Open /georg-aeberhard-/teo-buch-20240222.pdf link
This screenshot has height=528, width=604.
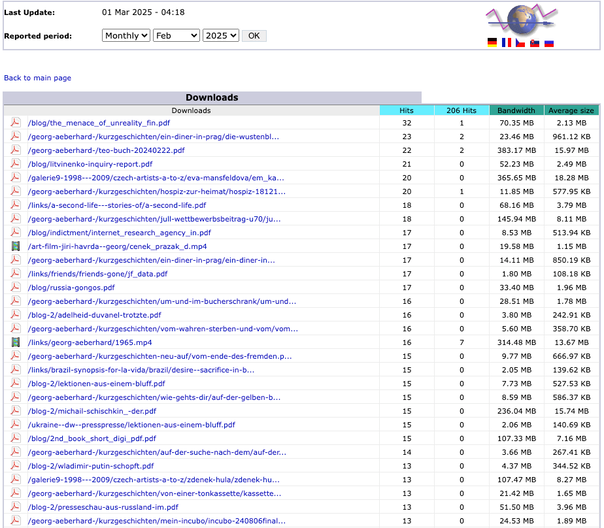(106, 150)
